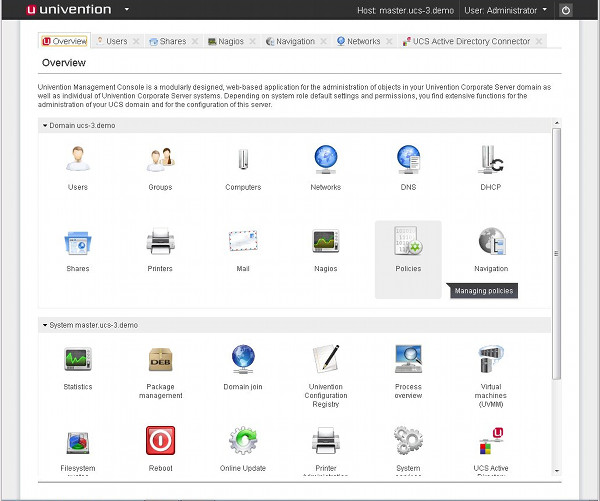Open the dropdown arrow beside the univention logo
The width and height of the screenshot is (600, 501).
point(127,9)
